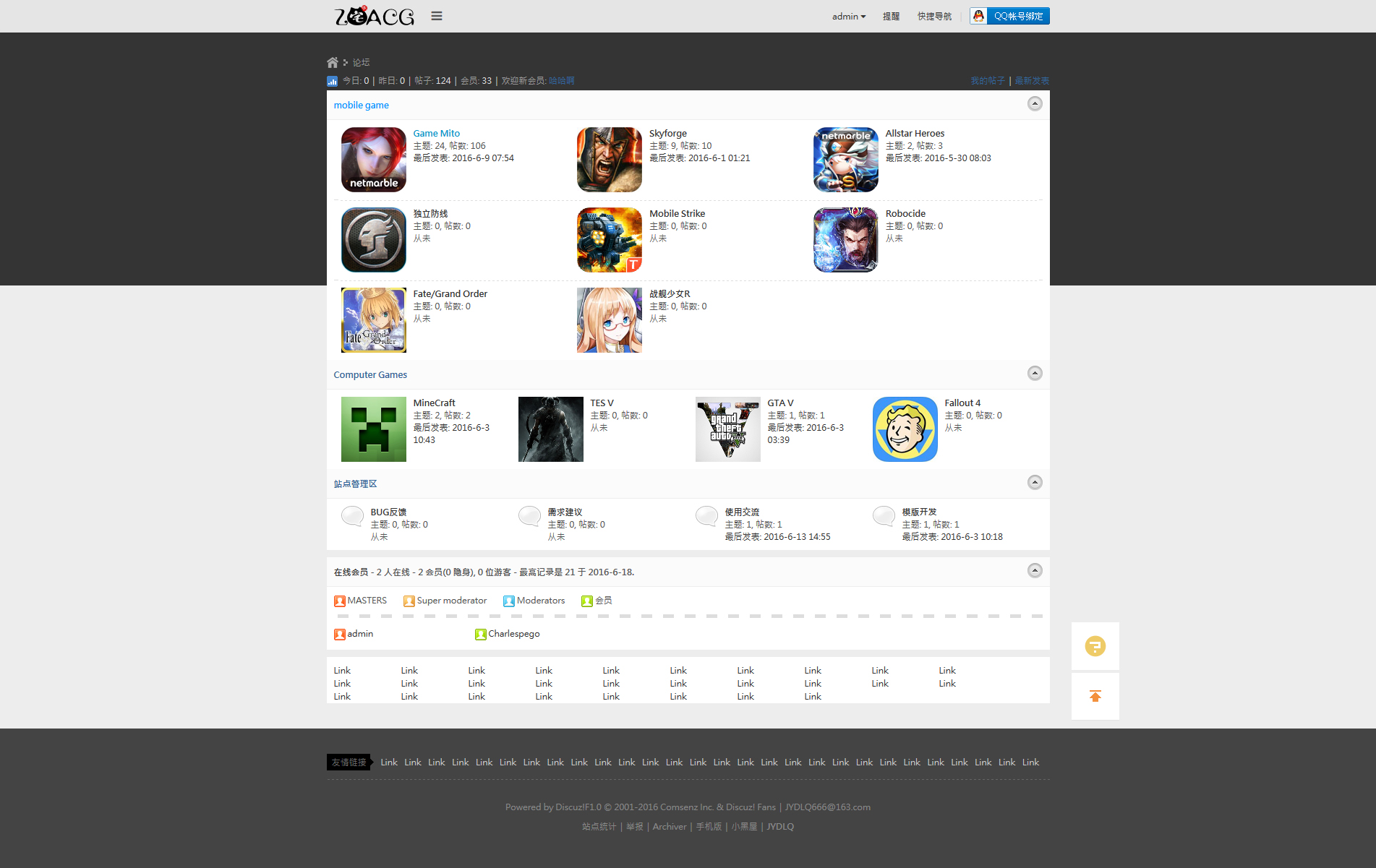Open the Archiver footer link

(x=670, y=827)
